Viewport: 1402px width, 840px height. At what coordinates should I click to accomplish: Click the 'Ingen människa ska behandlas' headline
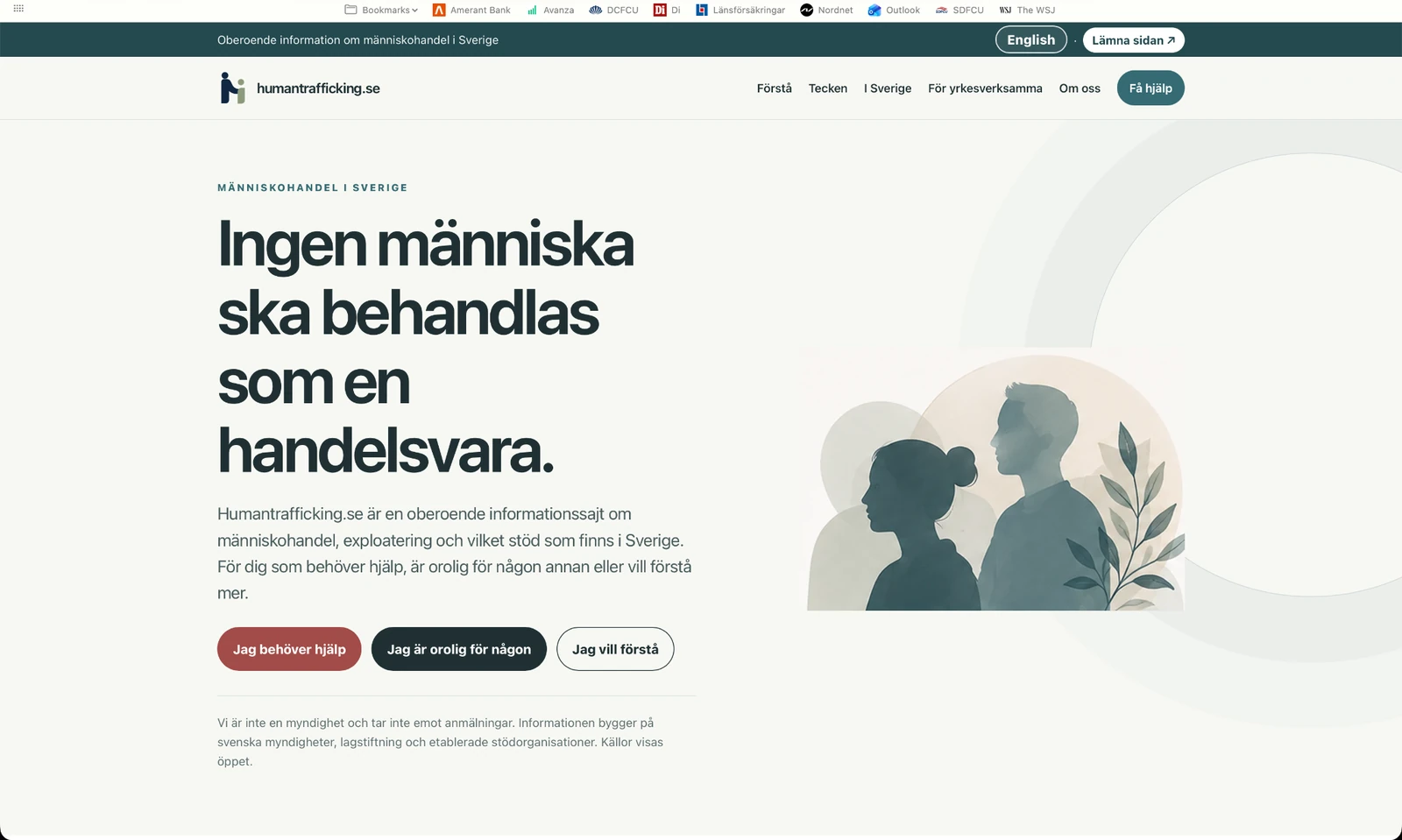[x=425, y=347]
